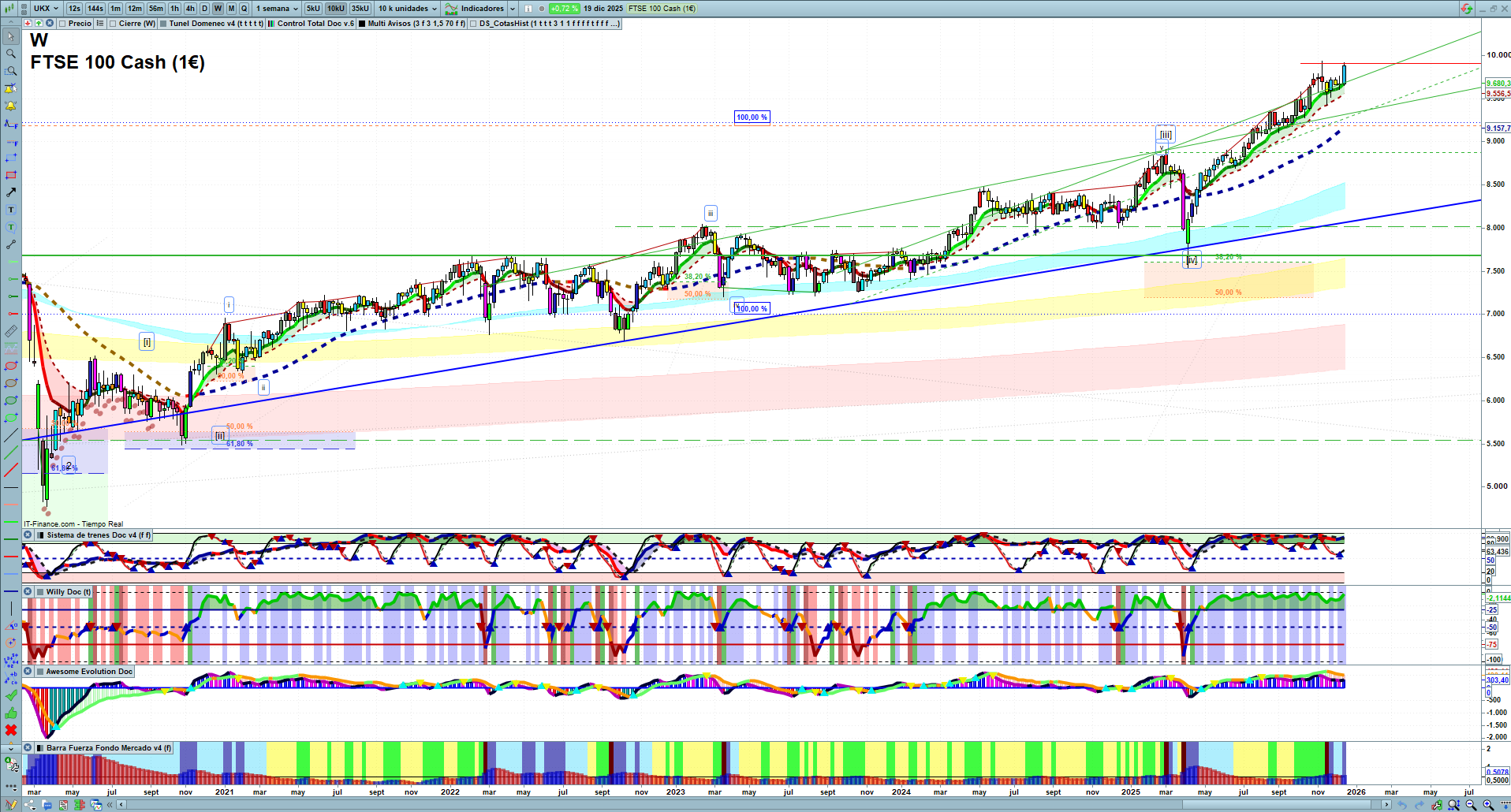The image size is (1511, 812).
Task: Click the horizontal scrollbar right arrow
Action: tap(1387, 805)
